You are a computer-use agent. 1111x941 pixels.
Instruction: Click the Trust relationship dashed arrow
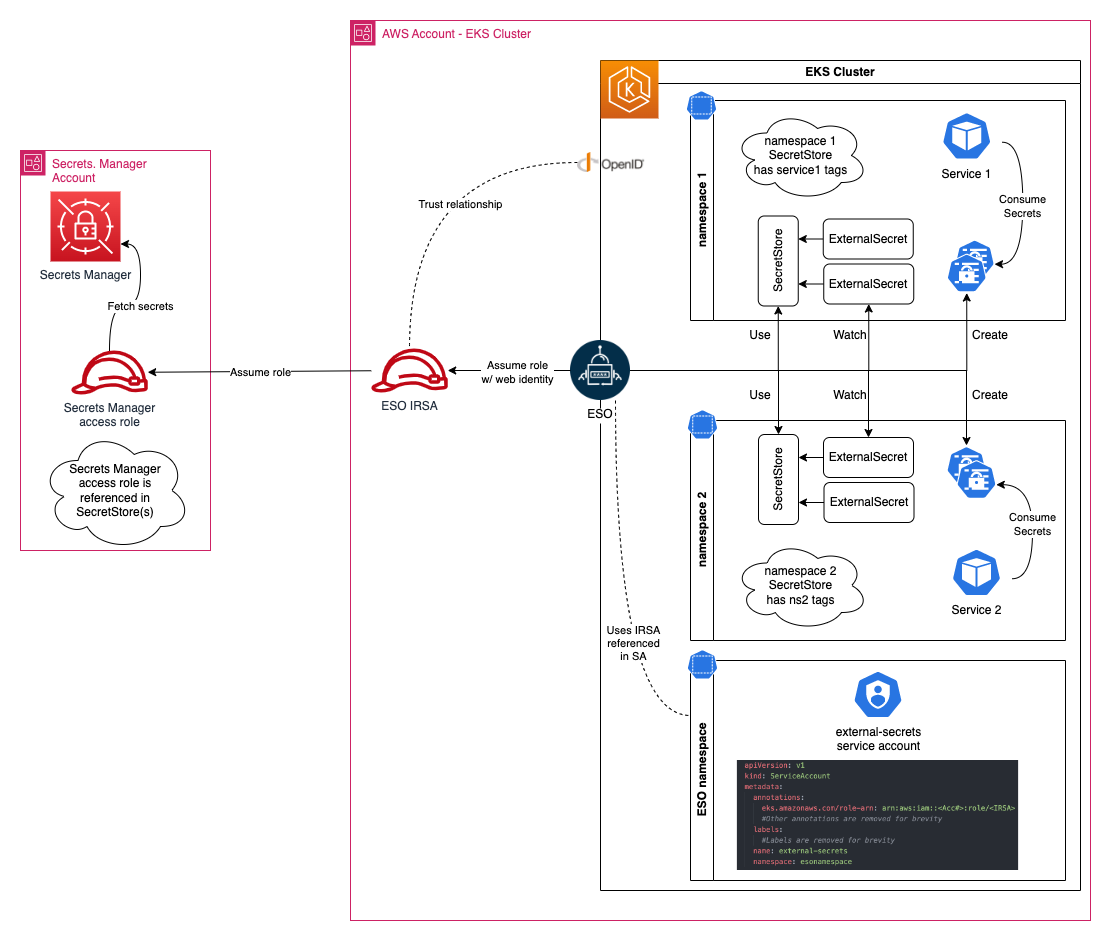[460, 204]
